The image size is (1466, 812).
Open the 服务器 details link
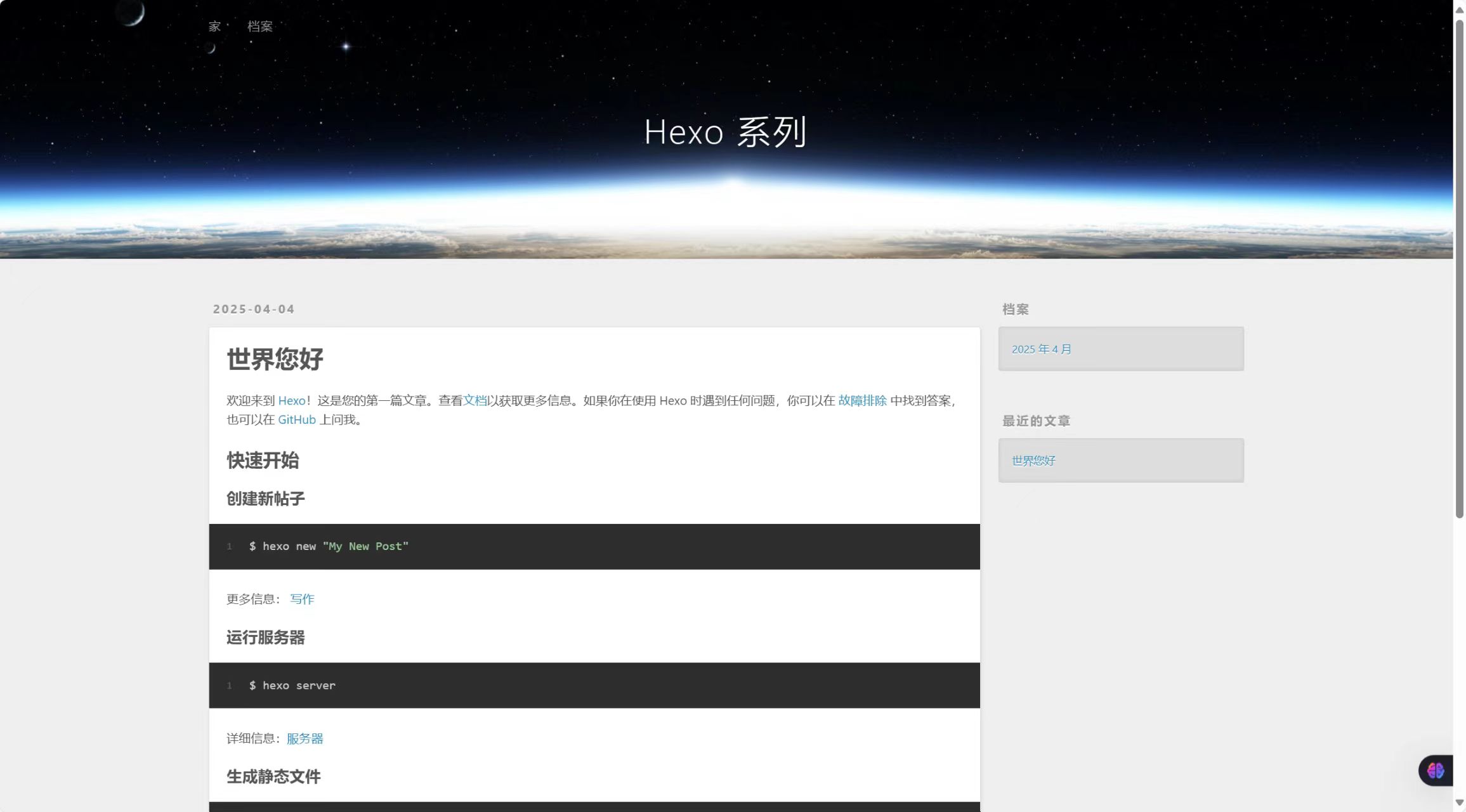pyautogui.click(x=305, y=739)
